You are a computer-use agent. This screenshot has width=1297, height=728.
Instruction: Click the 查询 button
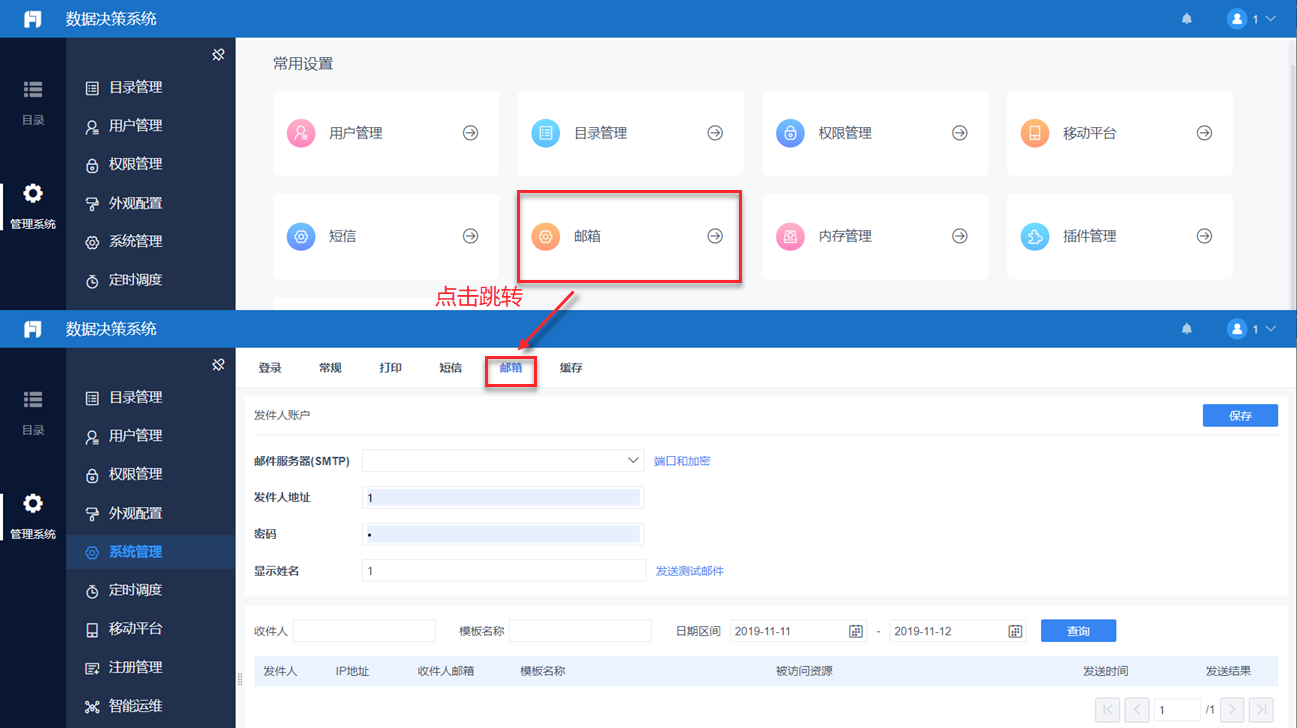[1078, 631]
